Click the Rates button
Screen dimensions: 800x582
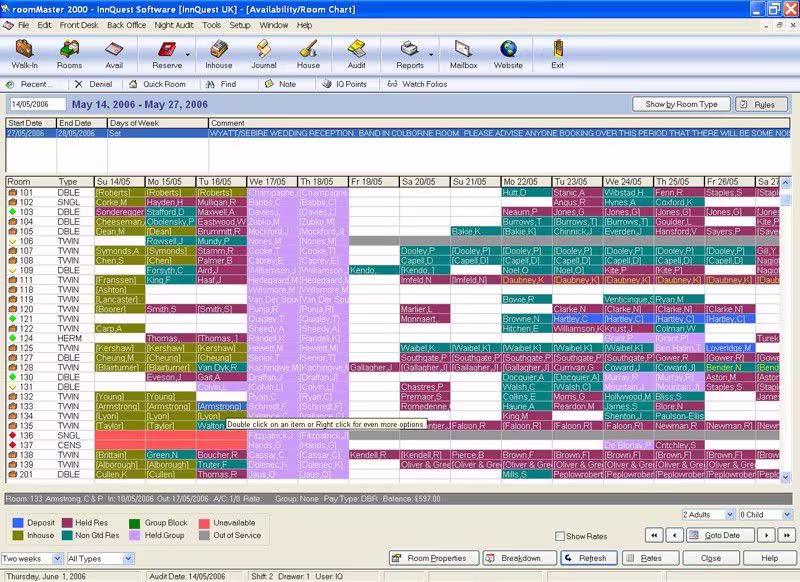pyautogui.click(x=649, y=558)
